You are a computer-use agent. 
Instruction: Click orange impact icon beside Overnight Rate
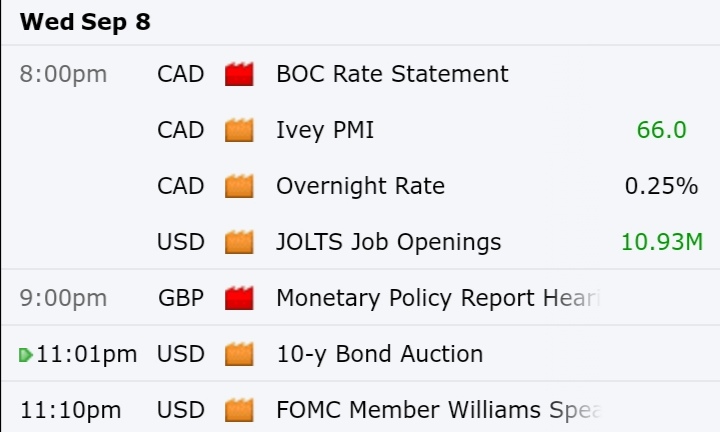239,186
